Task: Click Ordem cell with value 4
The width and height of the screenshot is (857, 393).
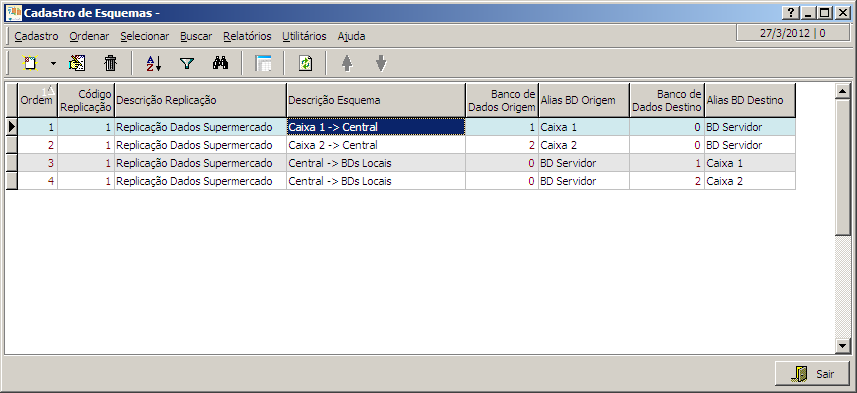Action: [x=38, y=181]
